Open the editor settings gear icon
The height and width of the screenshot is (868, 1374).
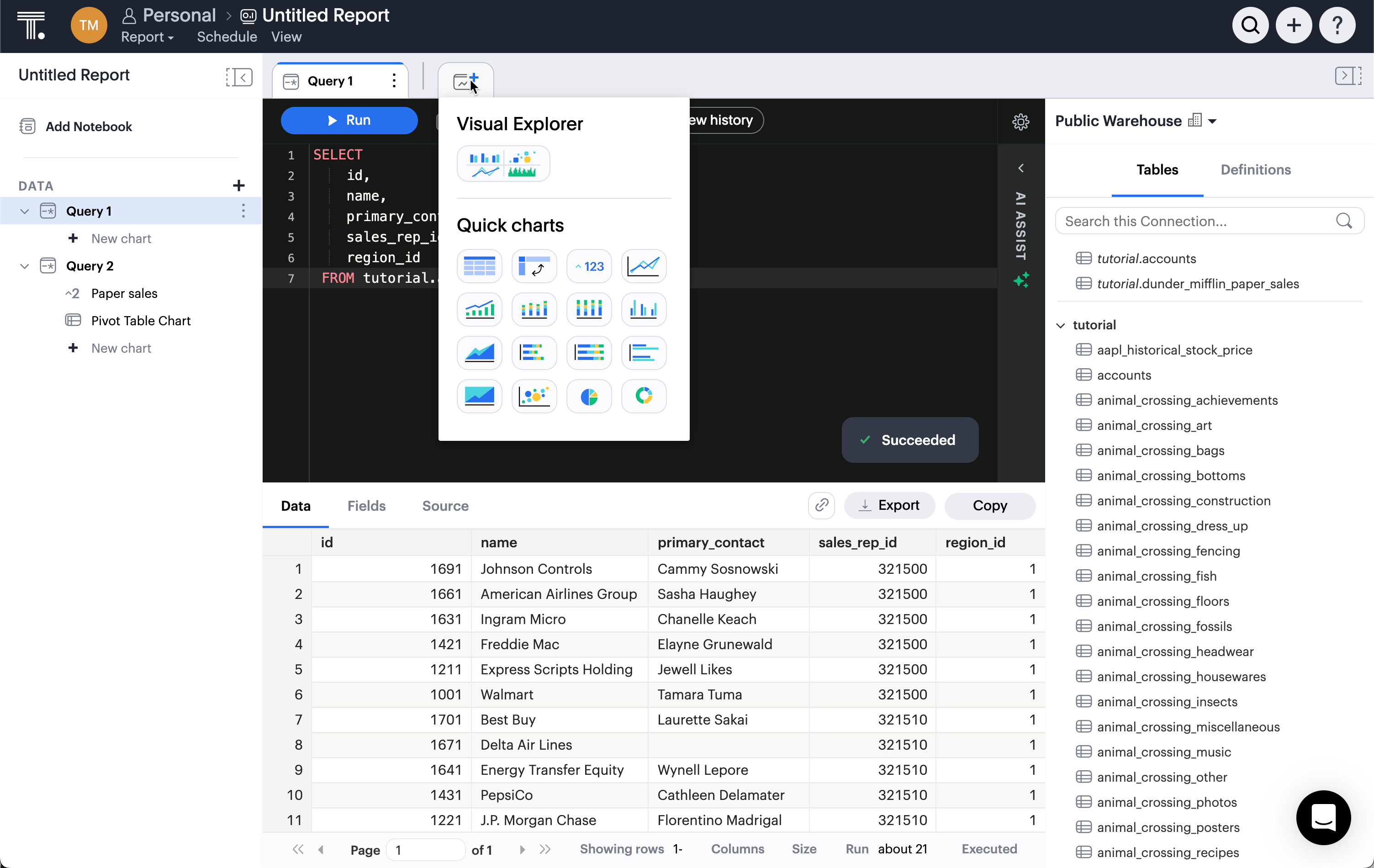point(1020,122)
